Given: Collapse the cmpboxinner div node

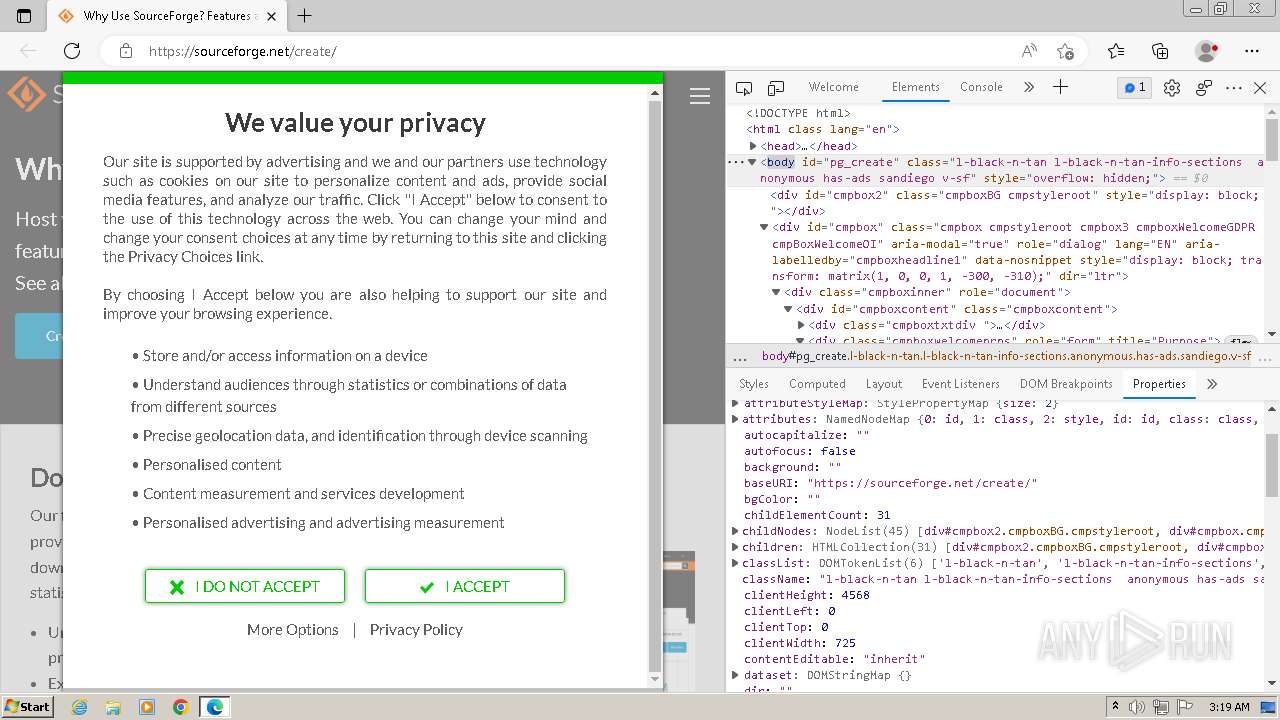Looking at the screenshot, I should 776,292.
